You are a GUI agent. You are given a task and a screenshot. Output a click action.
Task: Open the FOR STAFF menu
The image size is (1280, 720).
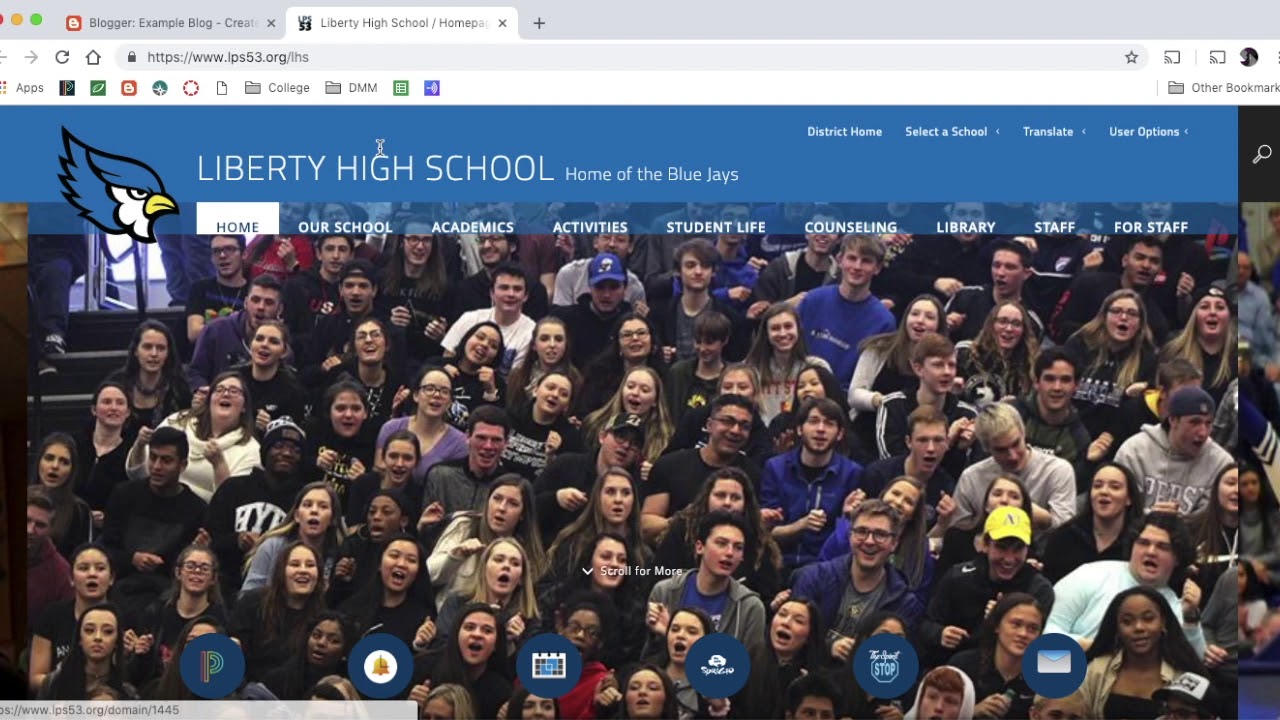click(x=1151, y=227)
